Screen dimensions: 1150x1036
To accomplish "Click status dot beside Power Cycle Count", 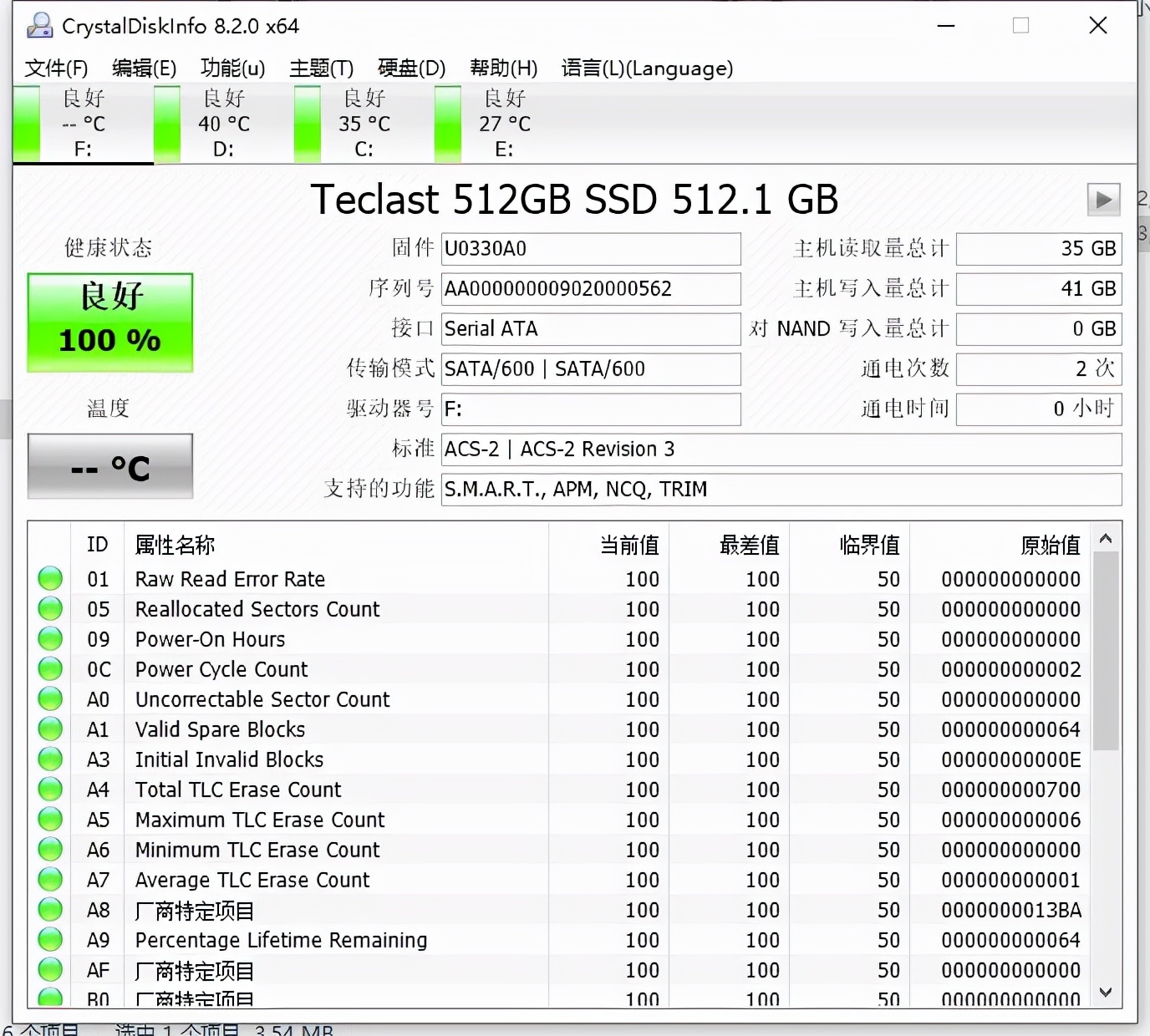I will [x=50, y=669].
